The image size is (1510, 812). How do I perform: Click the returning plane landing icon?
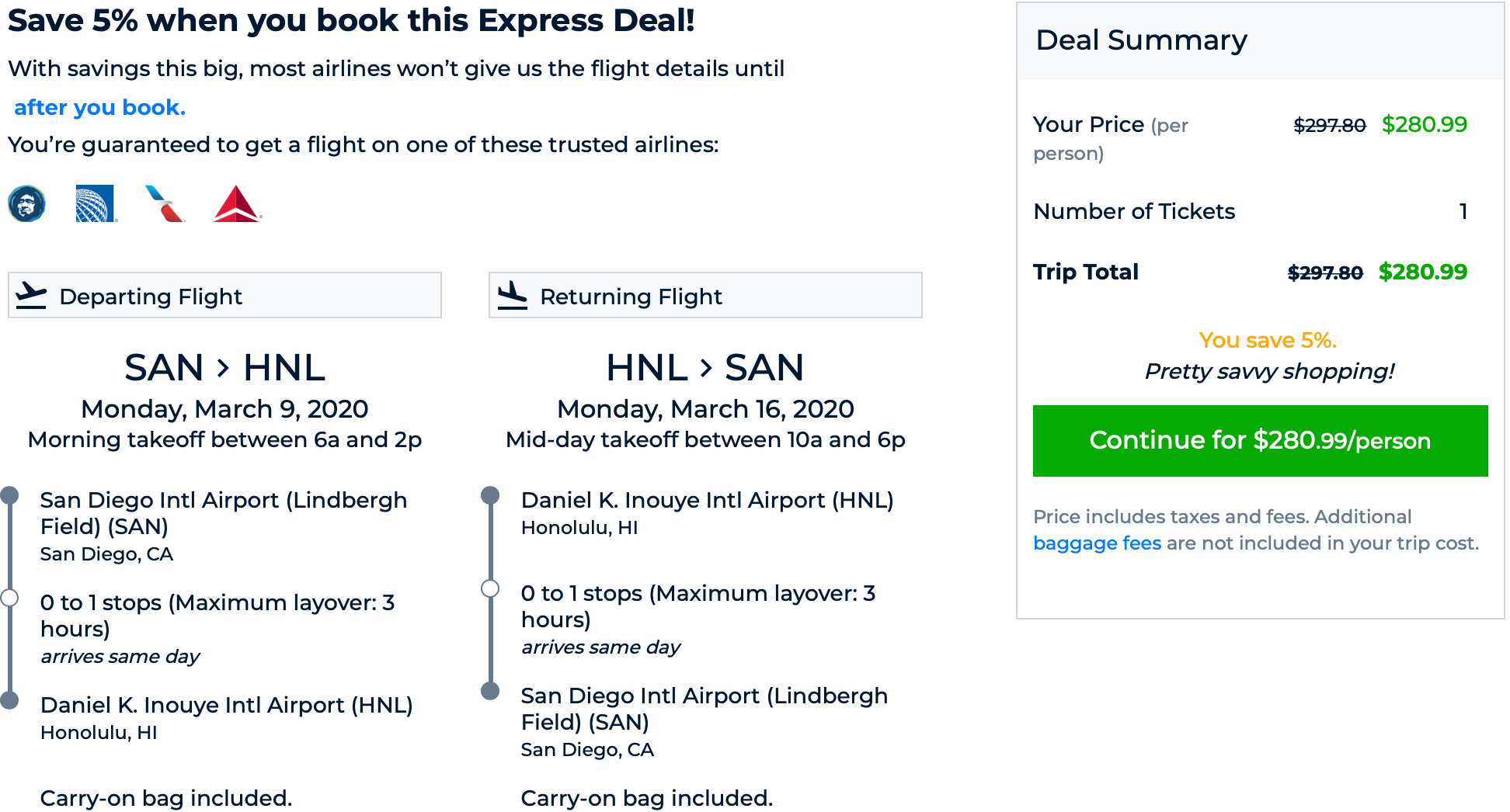(x=512, y=296)
